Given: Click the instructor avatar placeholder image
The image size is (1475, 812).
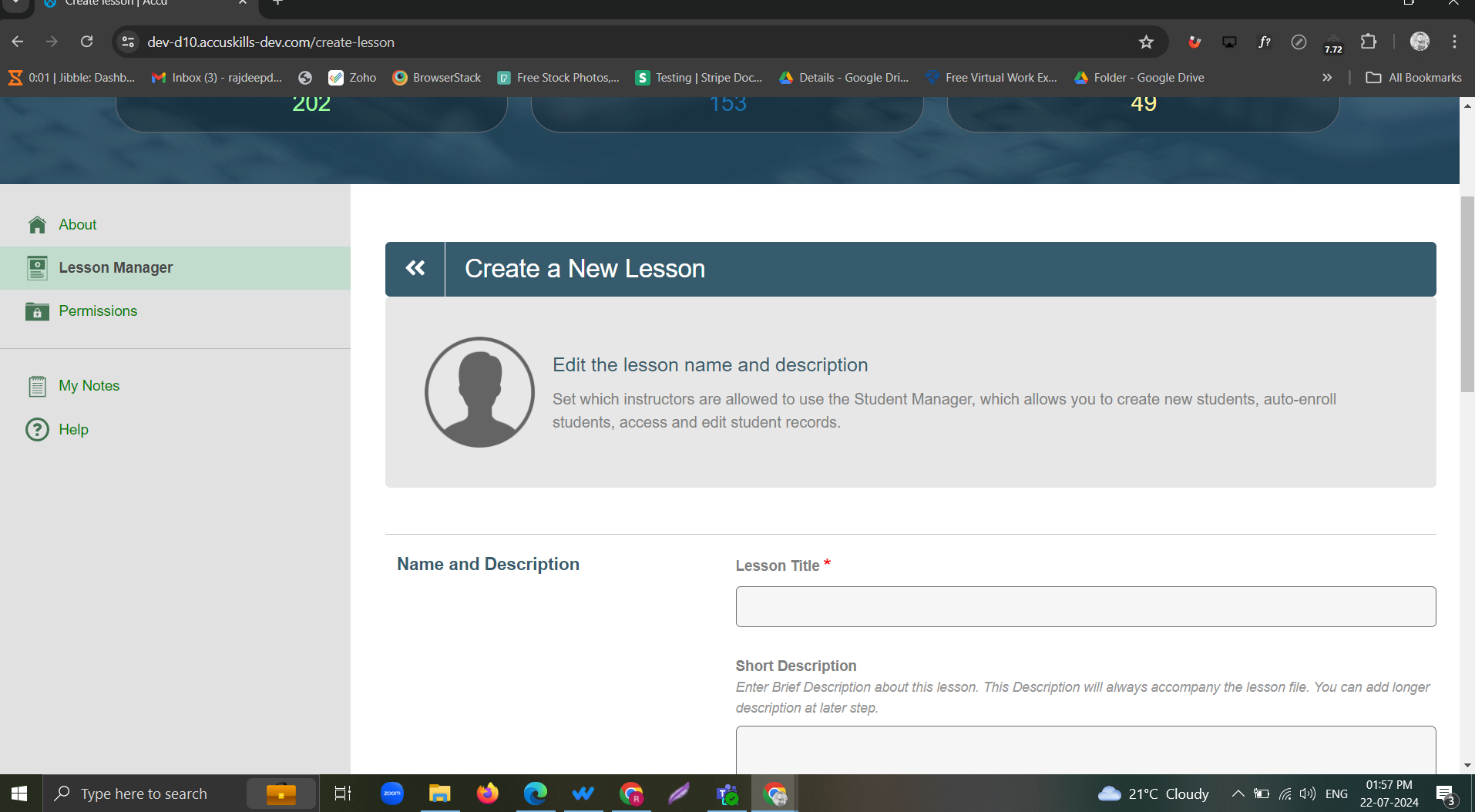Looking at the screenshot, I should tap(479, 392).
